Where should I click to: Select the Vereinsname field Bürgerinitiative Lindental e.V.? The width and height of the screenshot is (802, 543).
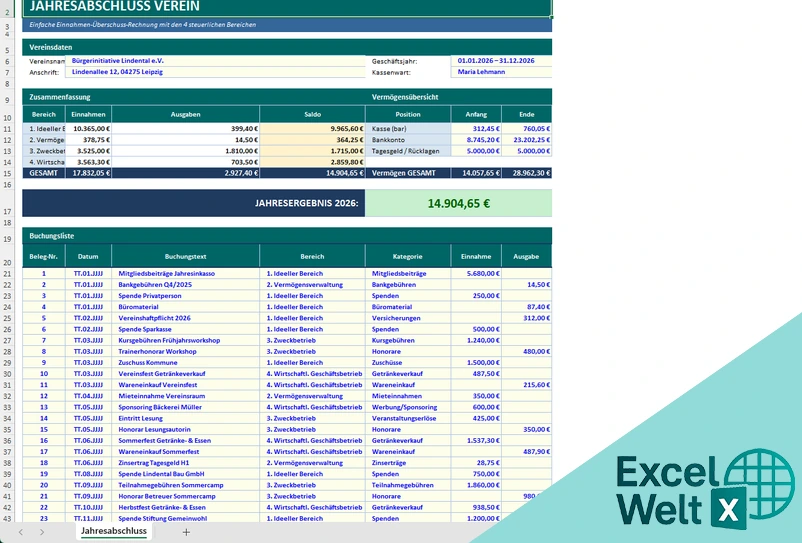(x=215, y=61)
